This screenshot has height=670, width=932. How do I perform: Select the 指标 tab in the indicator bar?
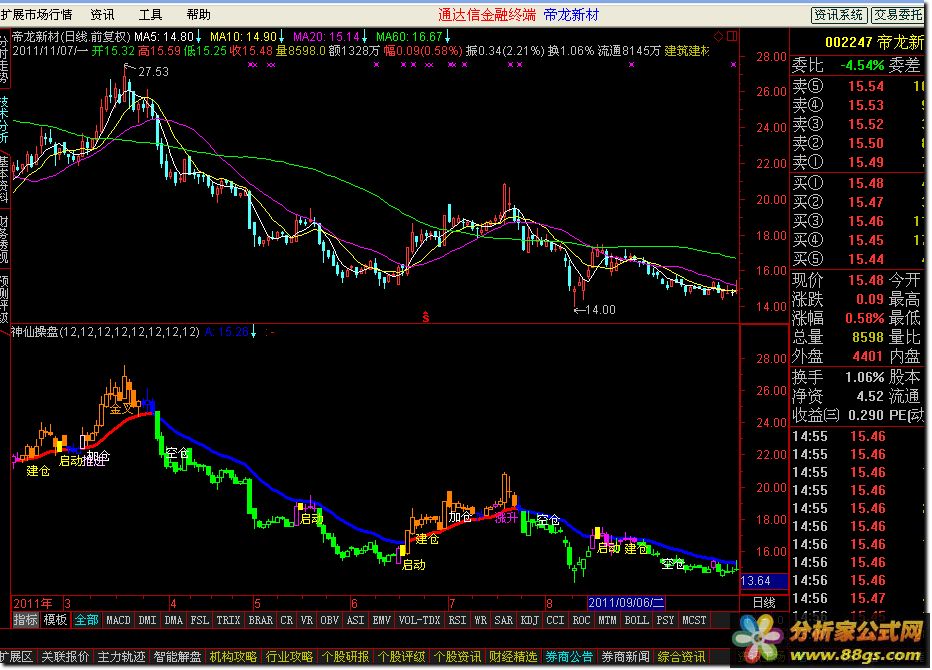pyautogui.click(x=26, y=620)
